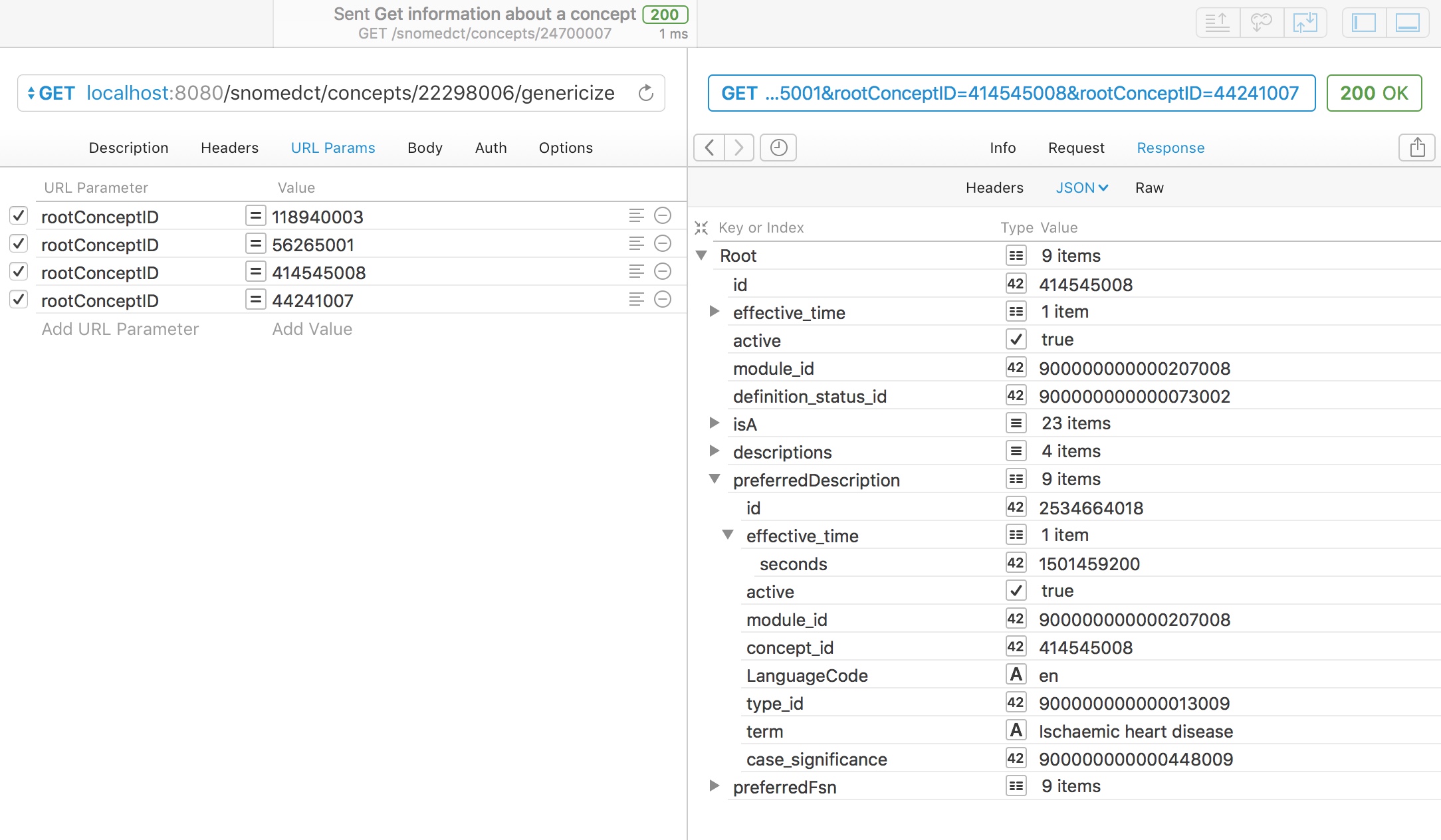Toggle the left sidebar panel icon

point(1364,23)
